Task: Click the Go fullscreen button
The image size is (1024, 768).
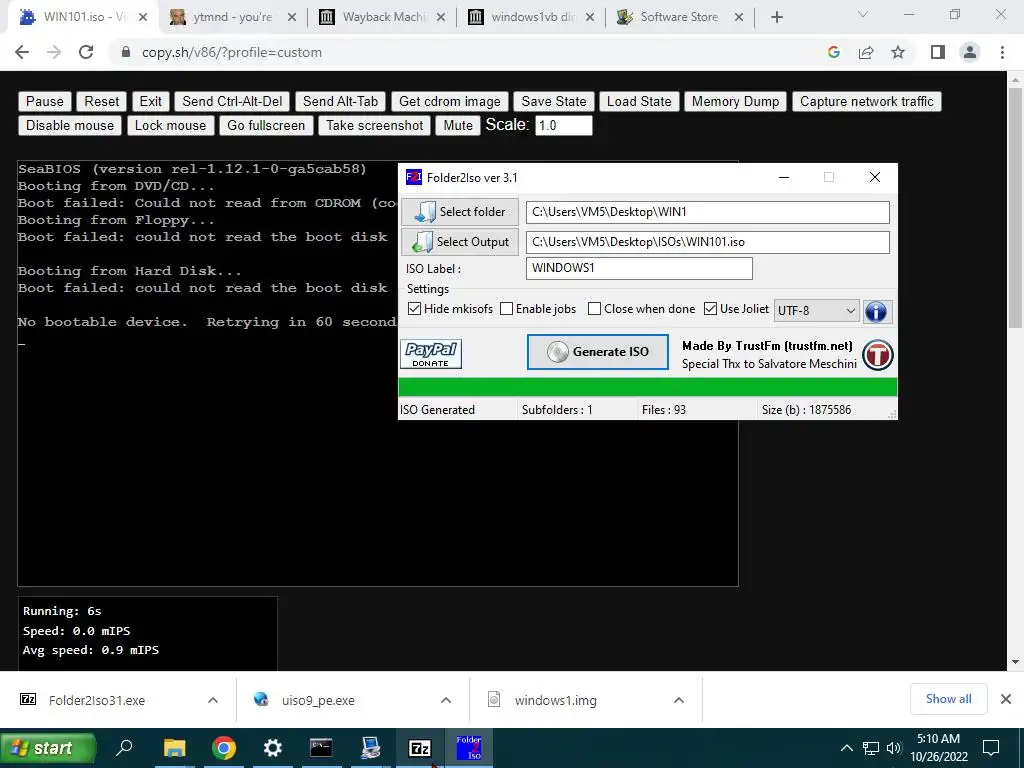Action: [x=266, y=125]
